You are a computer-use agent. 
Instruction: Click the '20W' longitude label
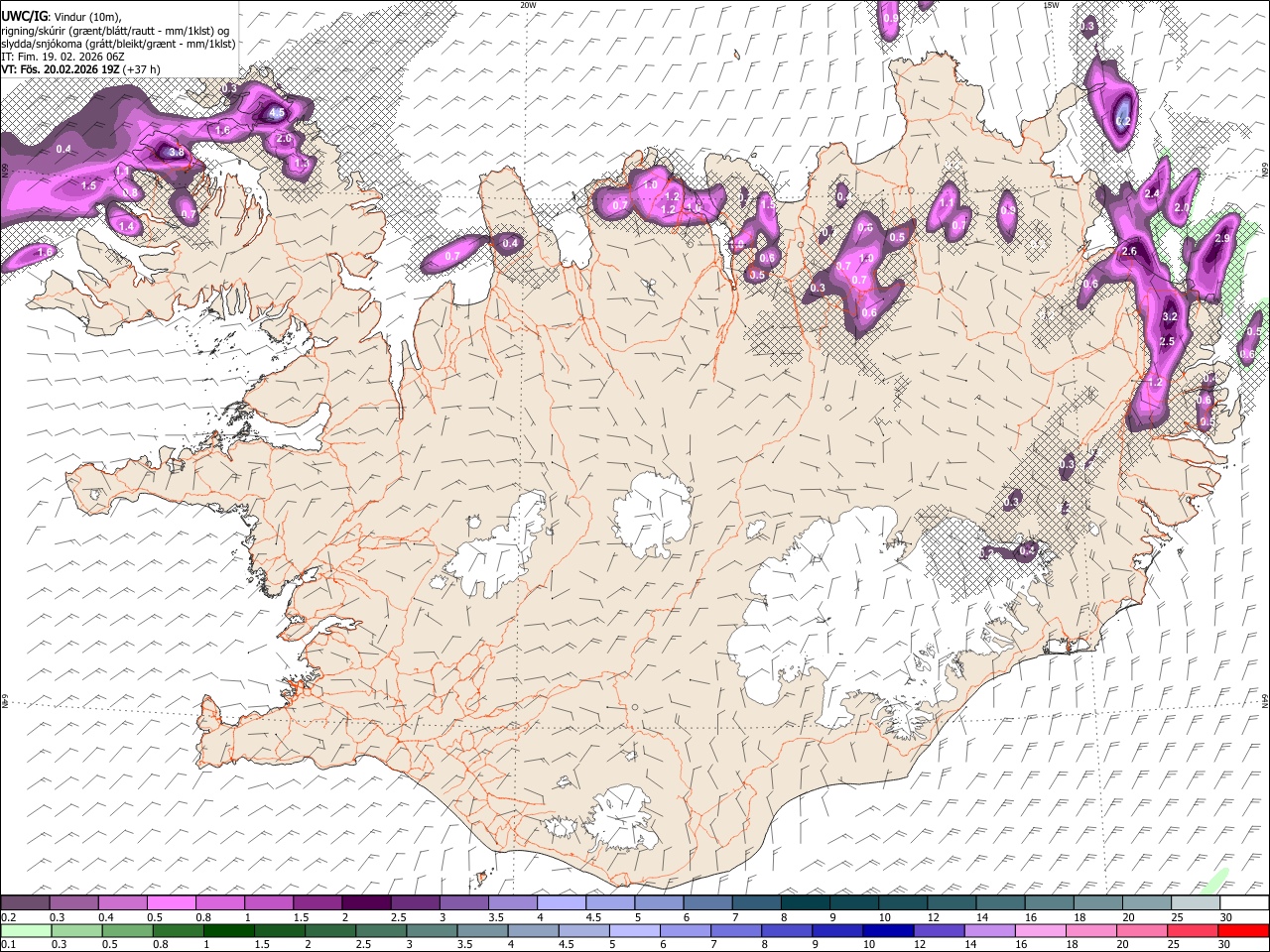528,5
